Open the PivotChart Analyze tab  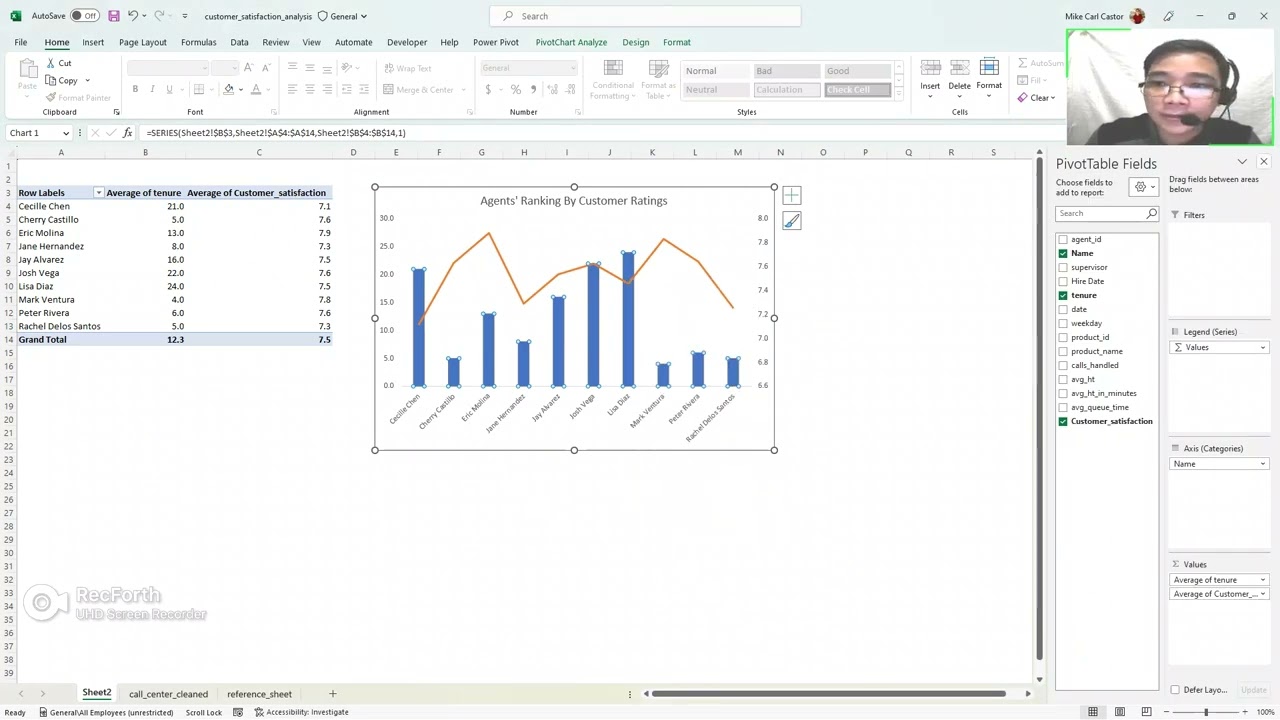pyautogui.click(x=571, y=42)
